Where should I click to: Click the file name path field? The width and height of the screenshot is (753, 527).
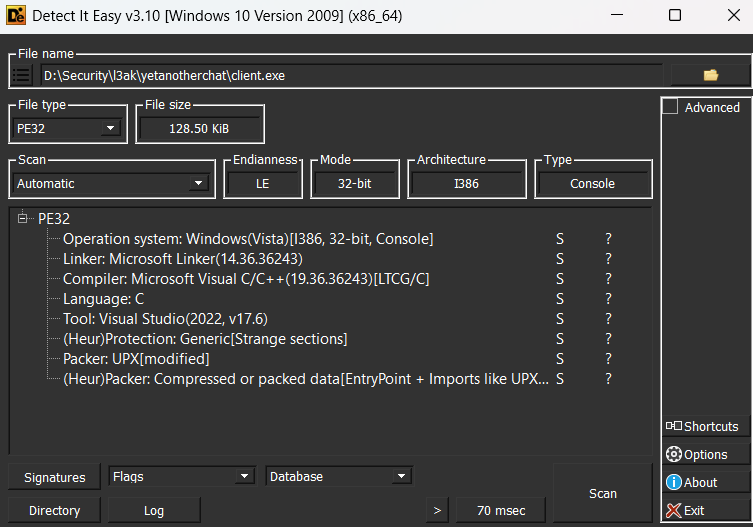(x=352, y=75)
